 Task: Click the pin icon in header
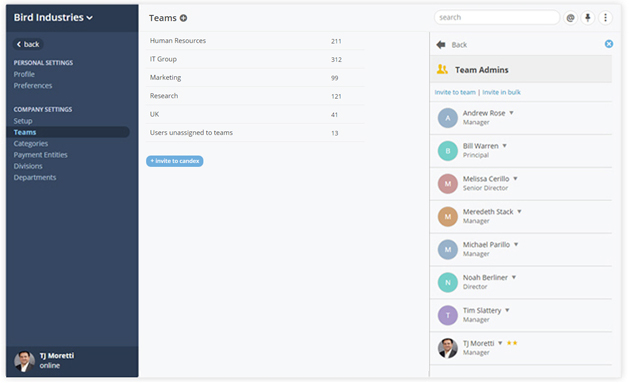(588, 18)
